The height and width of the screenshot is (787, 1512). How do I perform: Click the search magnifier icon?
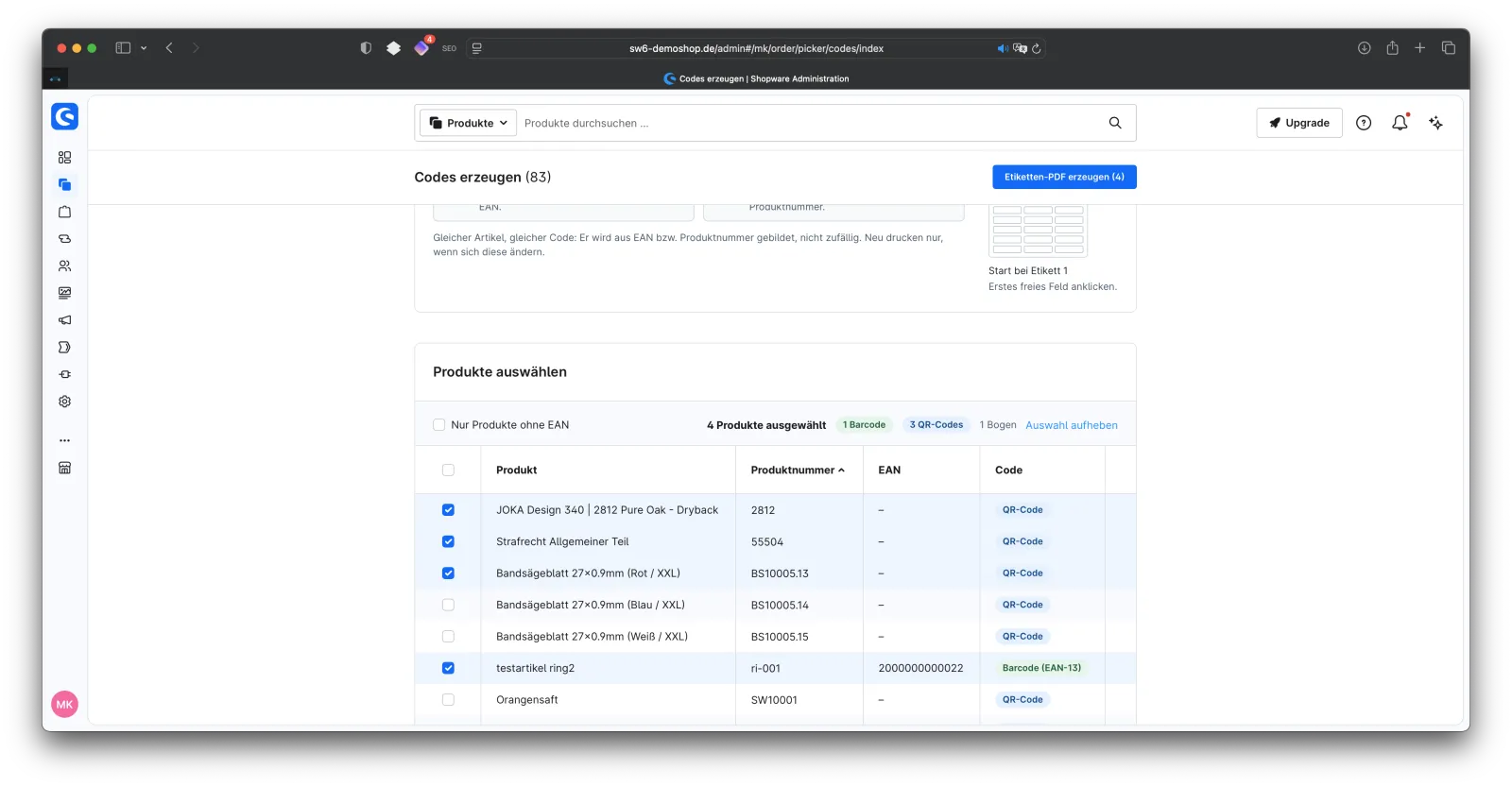1115,123
